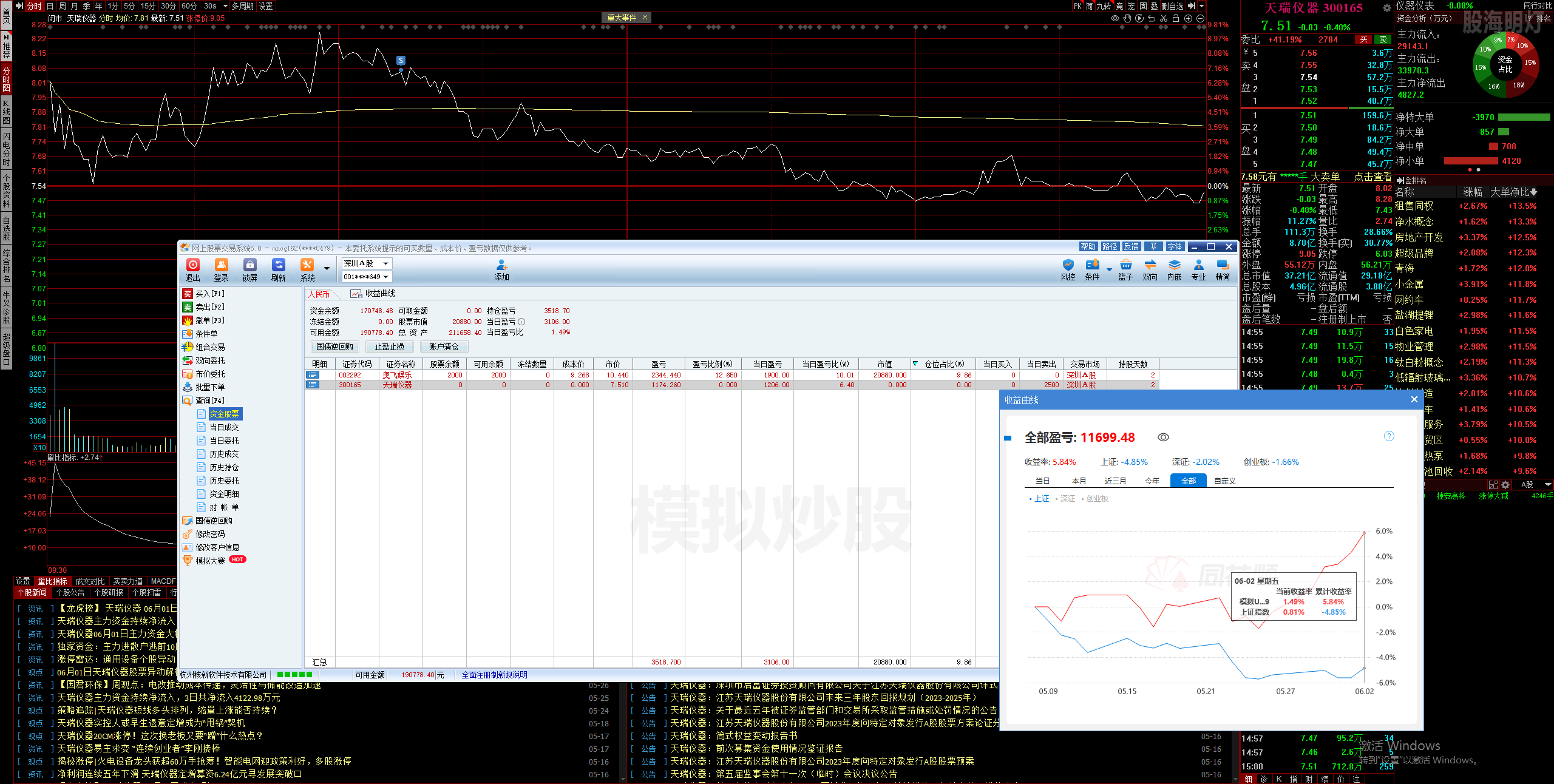Expand the dropdown arrow beside 条件 icon

pyautogui.click(x=1109, y=269)
